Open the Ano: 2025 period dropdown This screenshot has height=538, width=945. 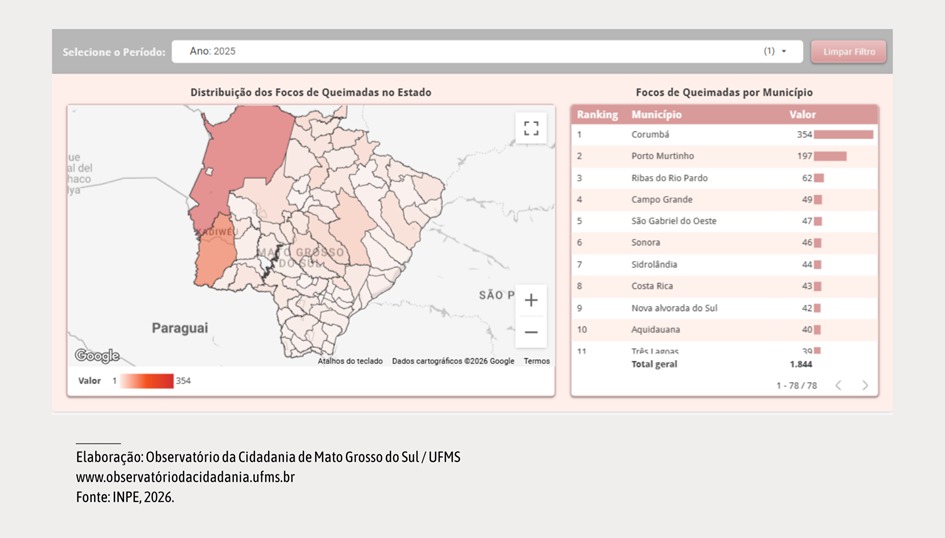487,51
